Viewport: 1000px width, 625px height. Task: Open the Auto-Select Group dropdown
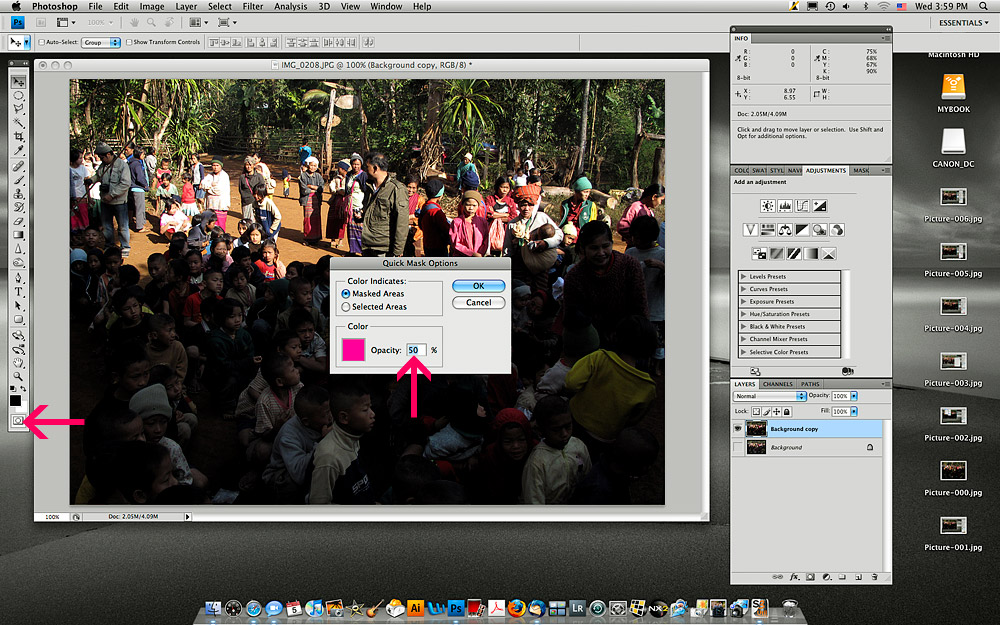101,42
